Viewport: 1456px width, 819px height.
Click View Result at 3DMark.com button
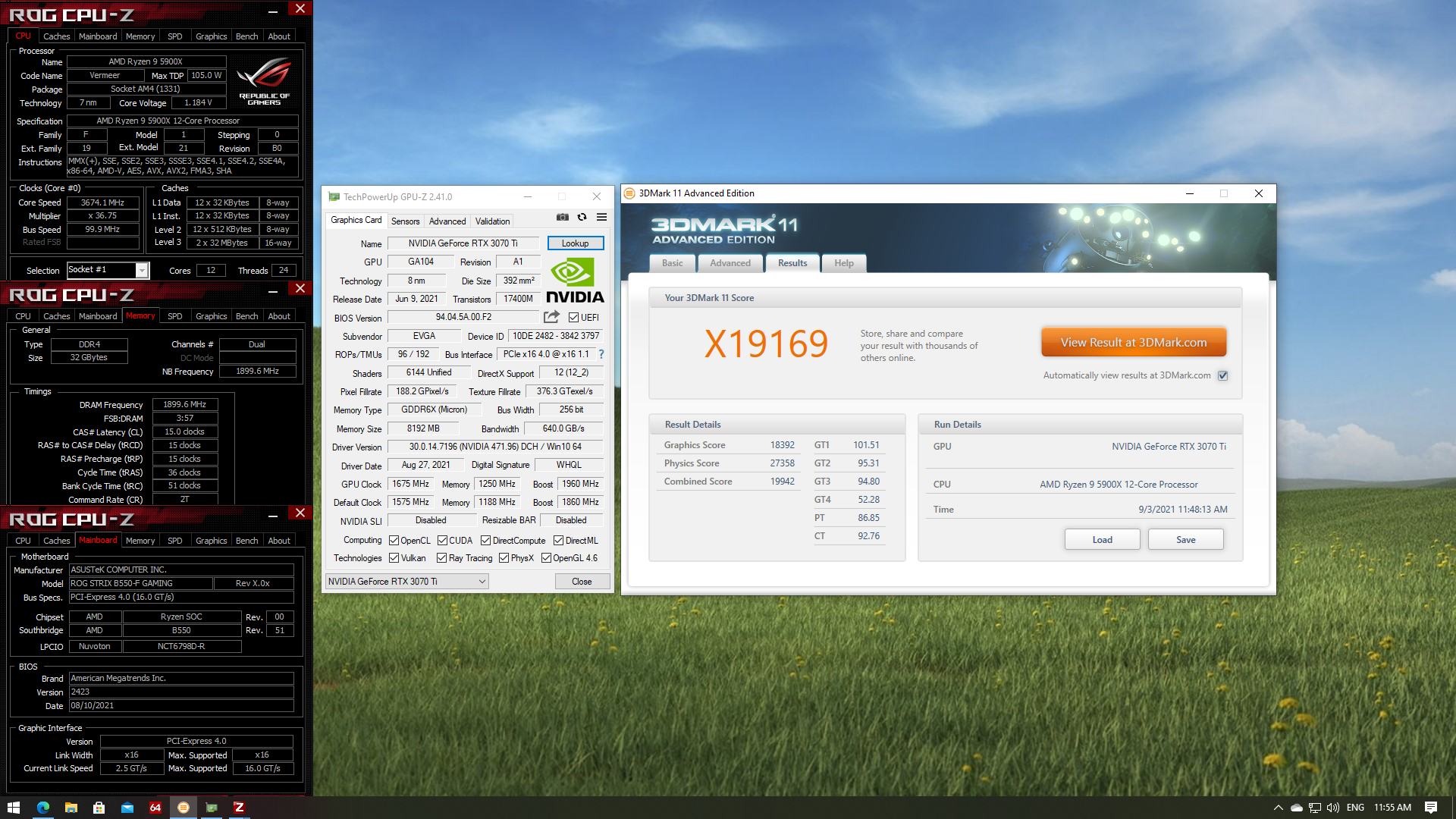(1133, 343)
